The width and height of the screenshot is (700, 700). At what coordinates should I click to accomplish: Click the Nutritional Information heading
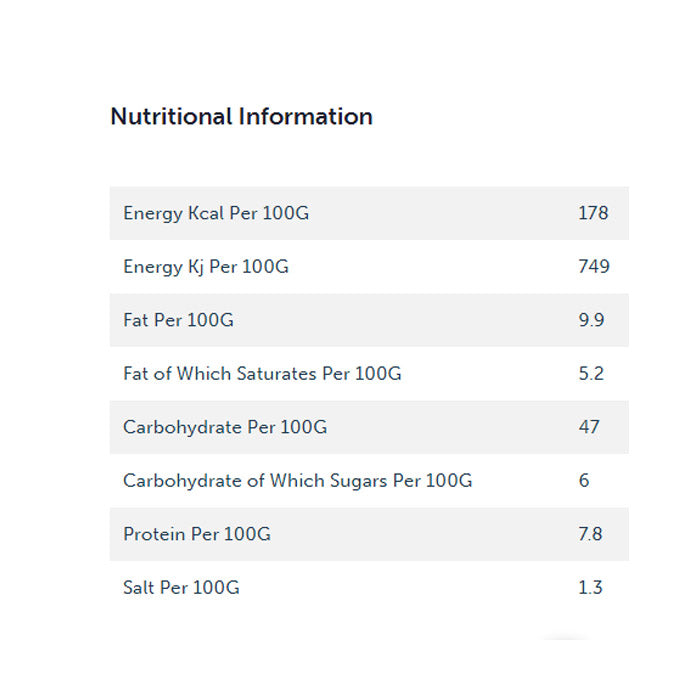pos(241,116)
